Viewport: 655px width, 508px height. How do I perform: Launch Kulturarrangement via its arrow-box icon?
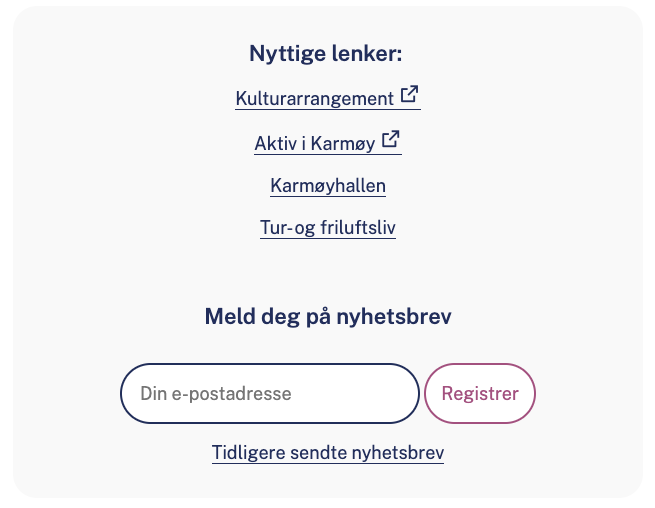[409, 96]
